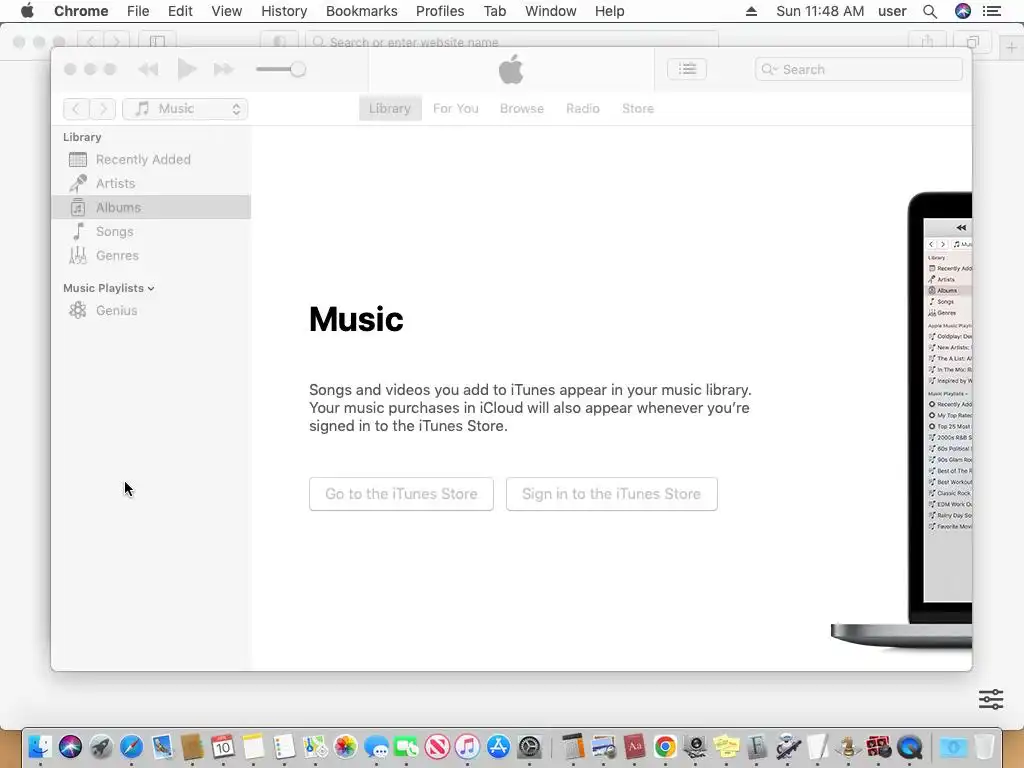The image size is (1024, 768).
Task: Switch to the Radio tab
Action: [x=583, y=108]
